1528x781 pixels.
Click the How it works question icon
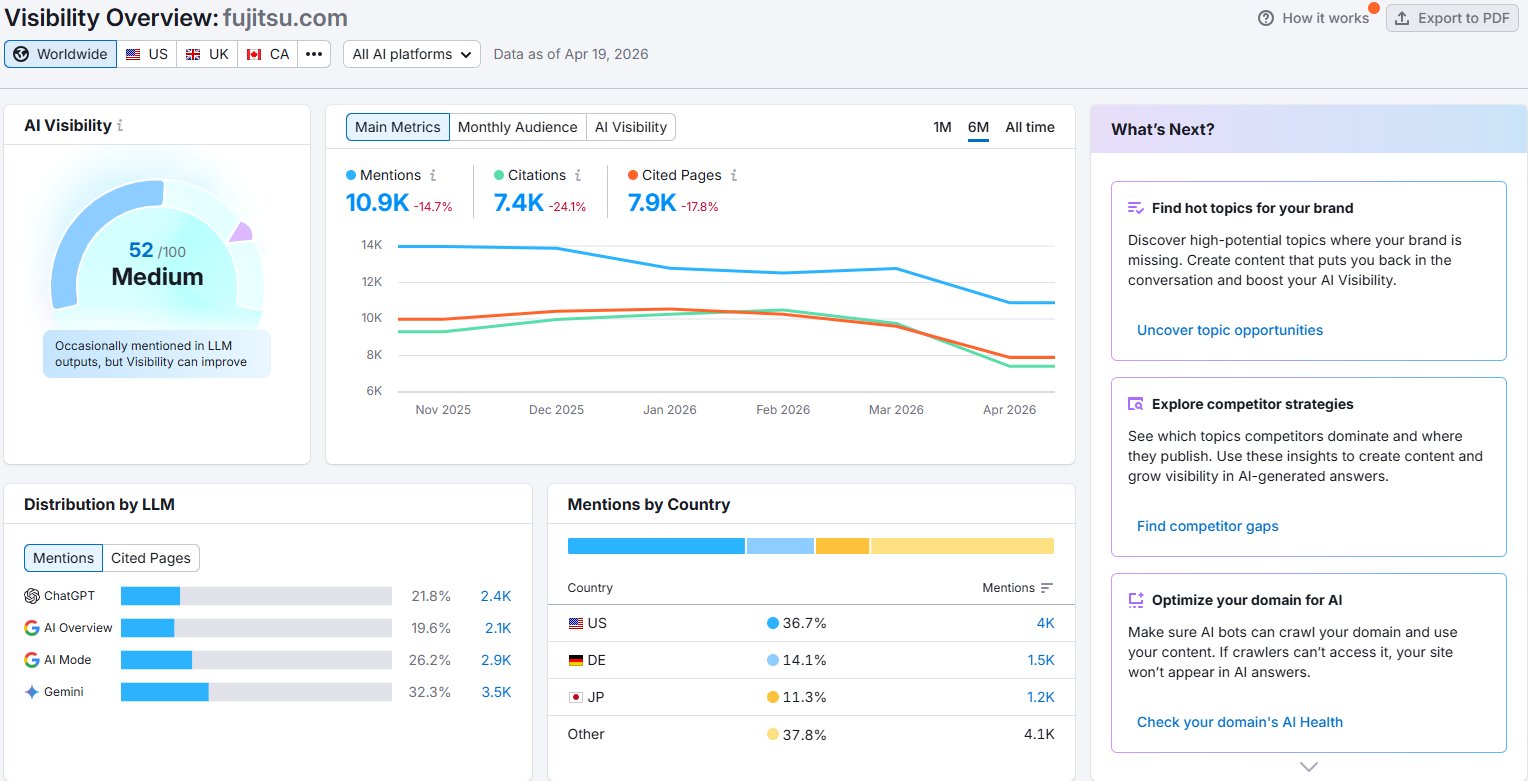tap(1266, 18)
